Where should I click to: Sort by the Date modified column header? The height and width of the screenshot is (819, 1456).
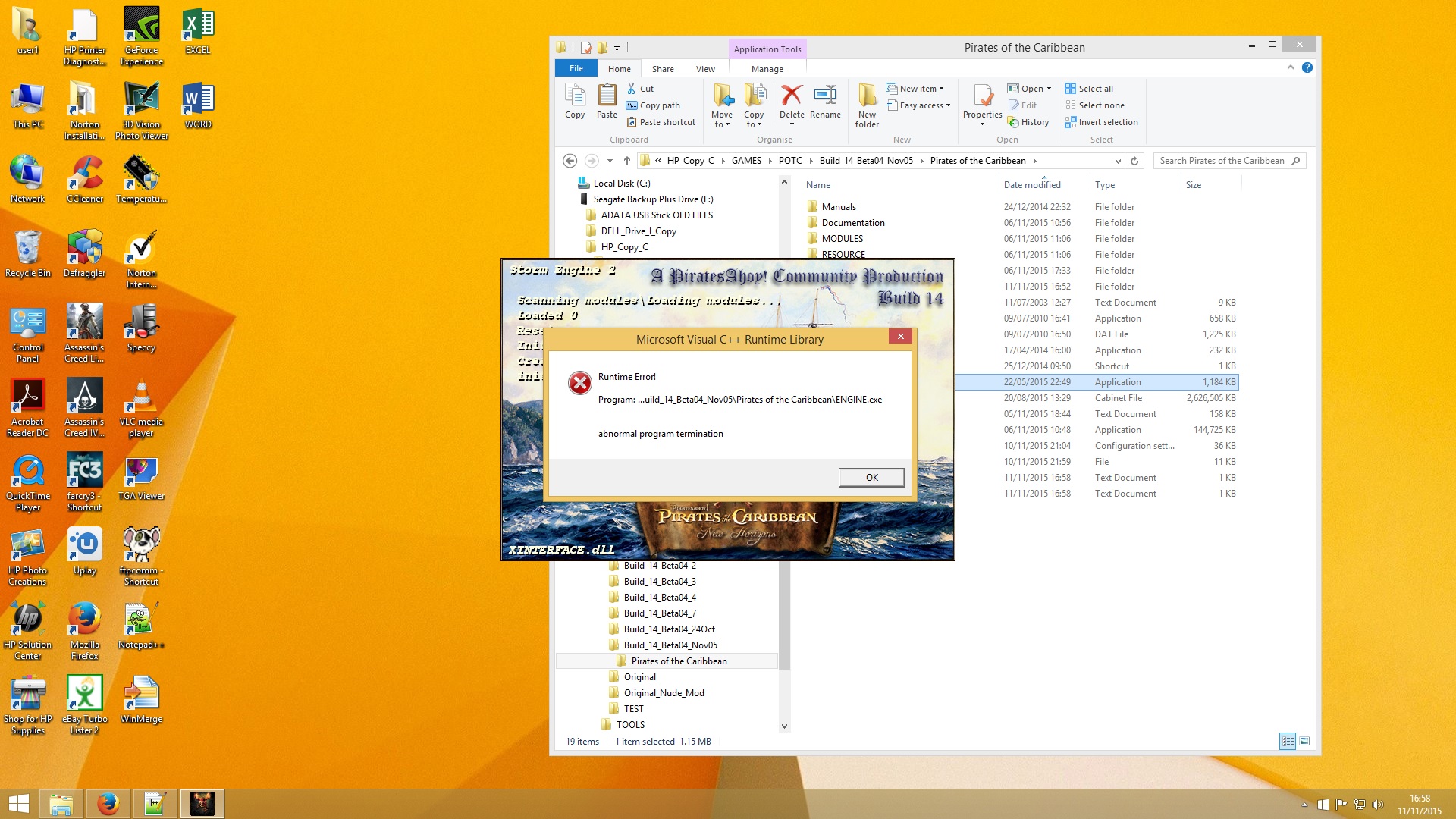(1032, 185)
